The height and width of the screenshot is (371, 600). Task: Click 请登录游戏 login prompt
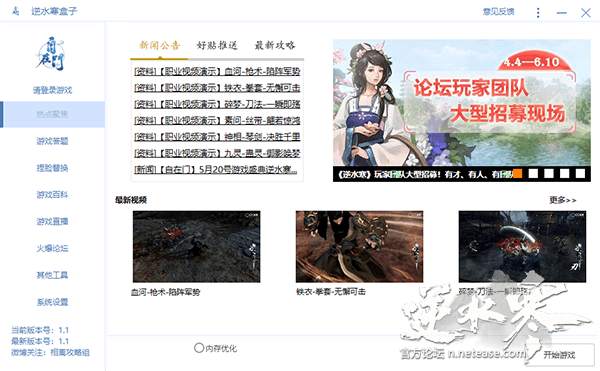(52, 90)
